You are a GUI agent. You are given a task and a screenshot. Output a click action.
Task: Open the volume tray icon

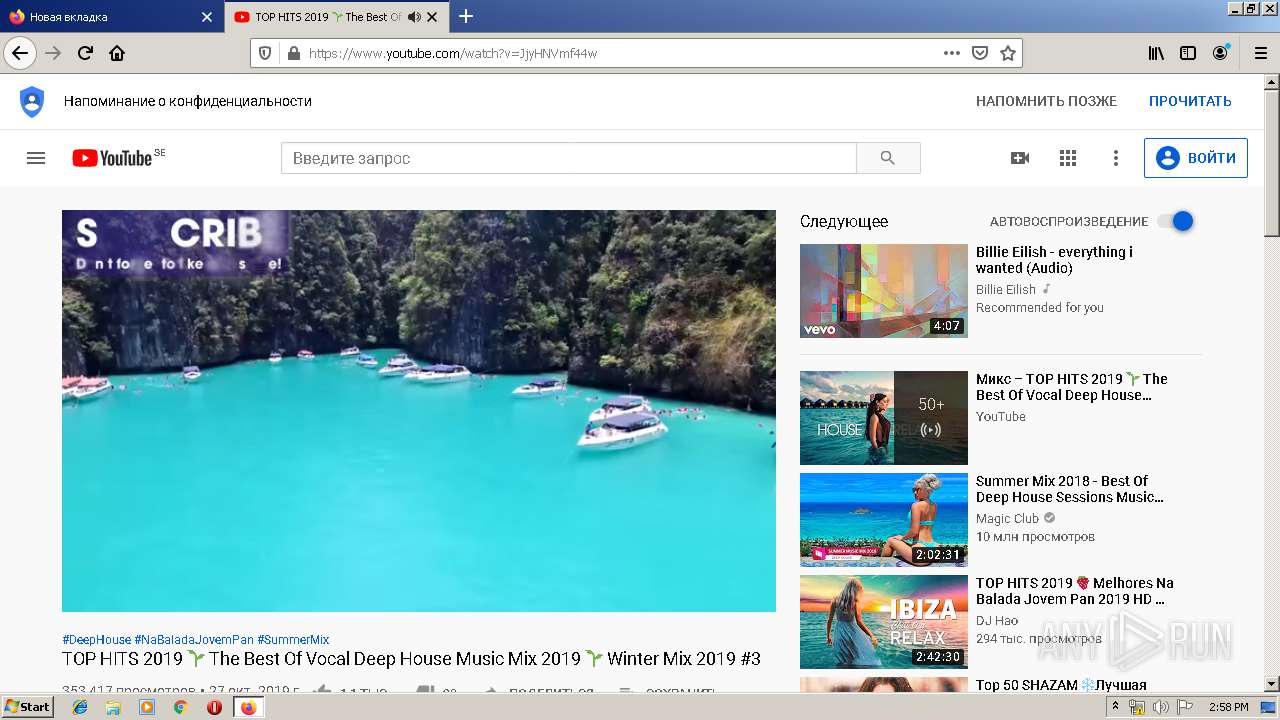point(1161,707)
